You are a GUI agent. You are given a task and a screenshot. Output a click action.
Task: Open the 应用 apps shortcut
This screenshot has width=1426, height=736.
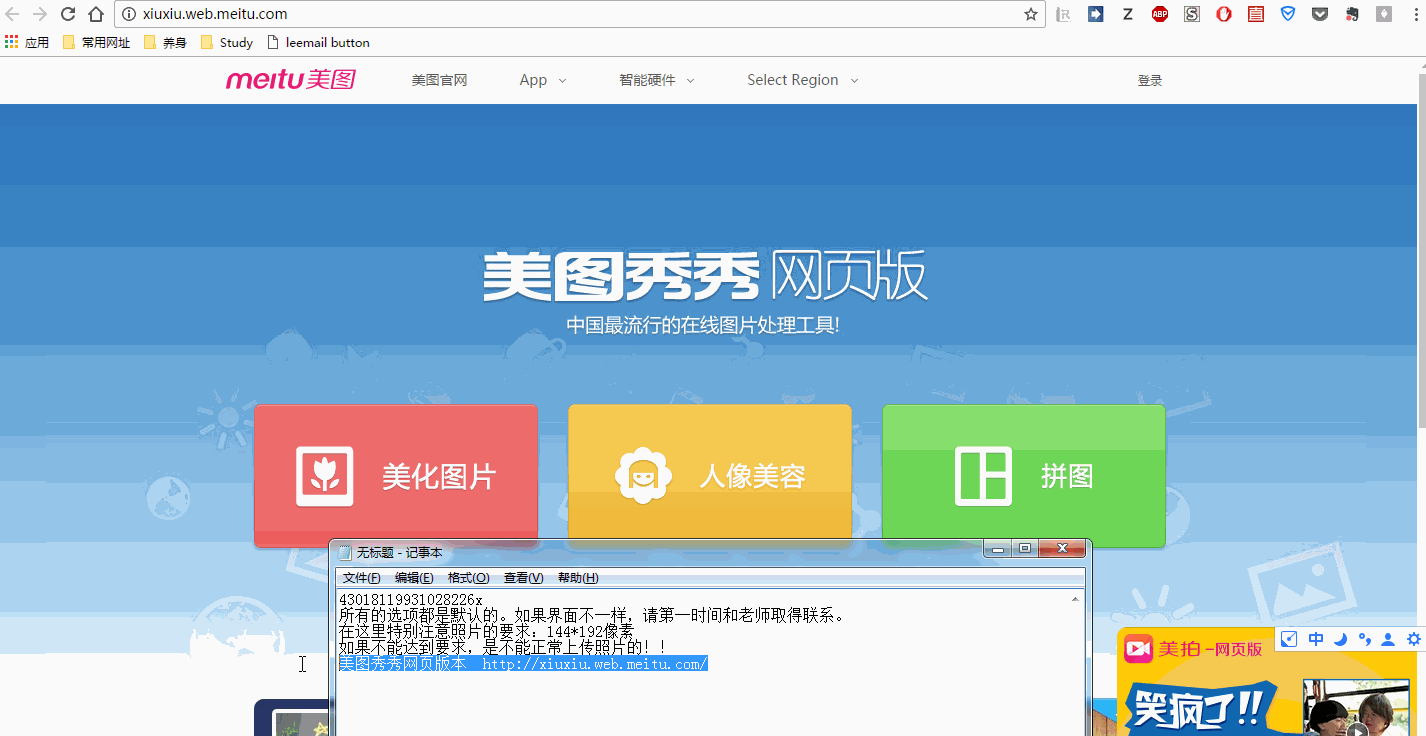click(27, 42)
